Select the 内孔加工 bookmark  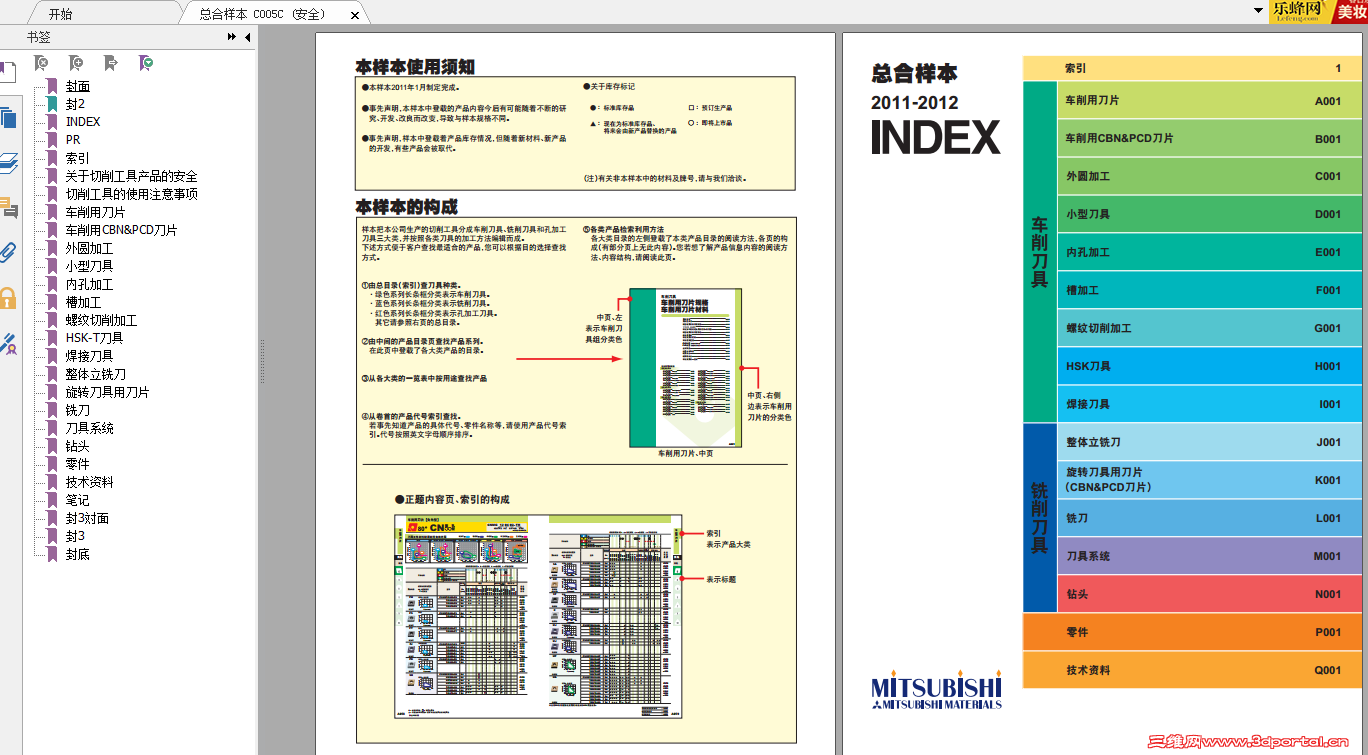90,284
